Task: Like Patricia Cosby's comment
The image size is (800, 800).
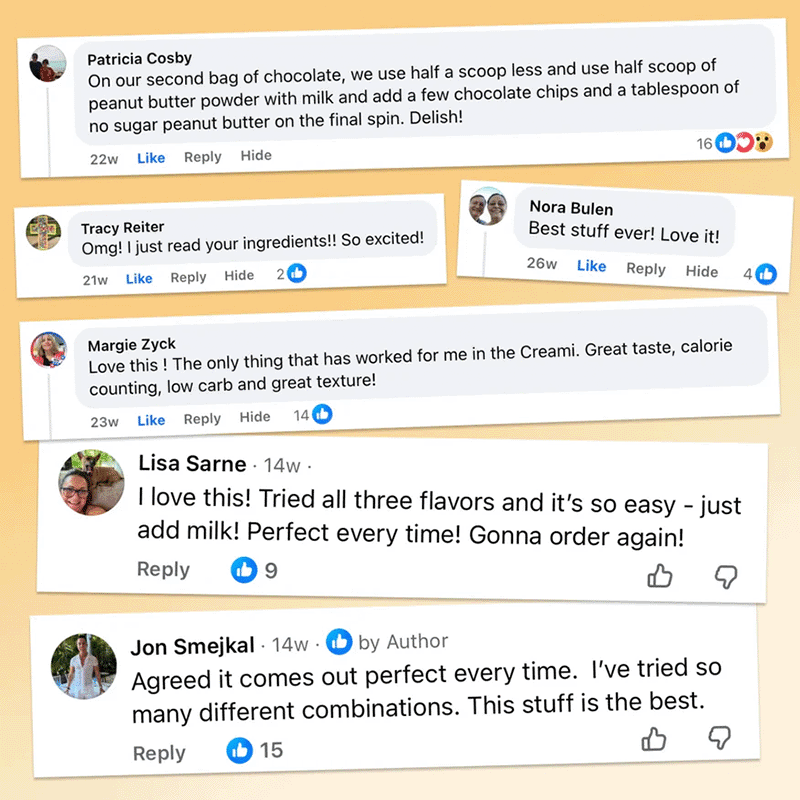Action: (151, 158)
